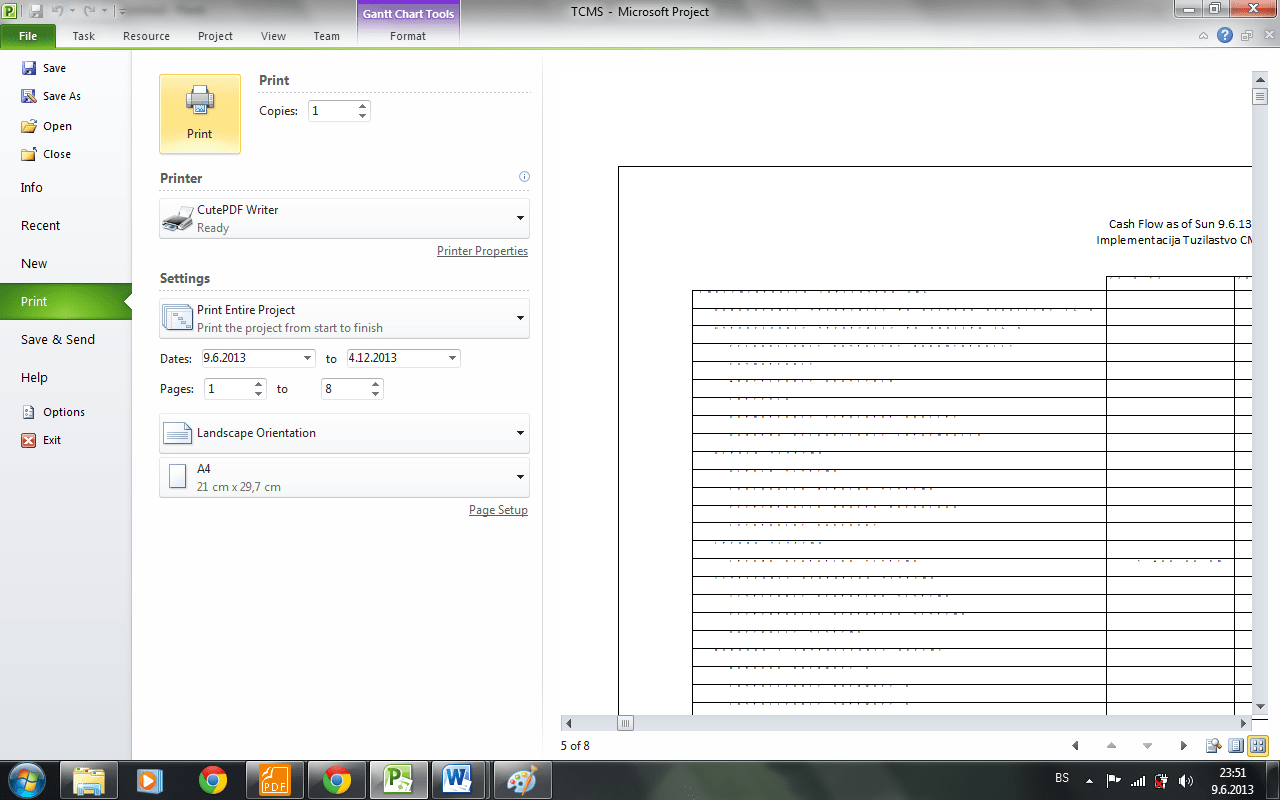1280x800 pixels.
Task: Increase the ending page number stepper
Action: [x=376, y=384]
